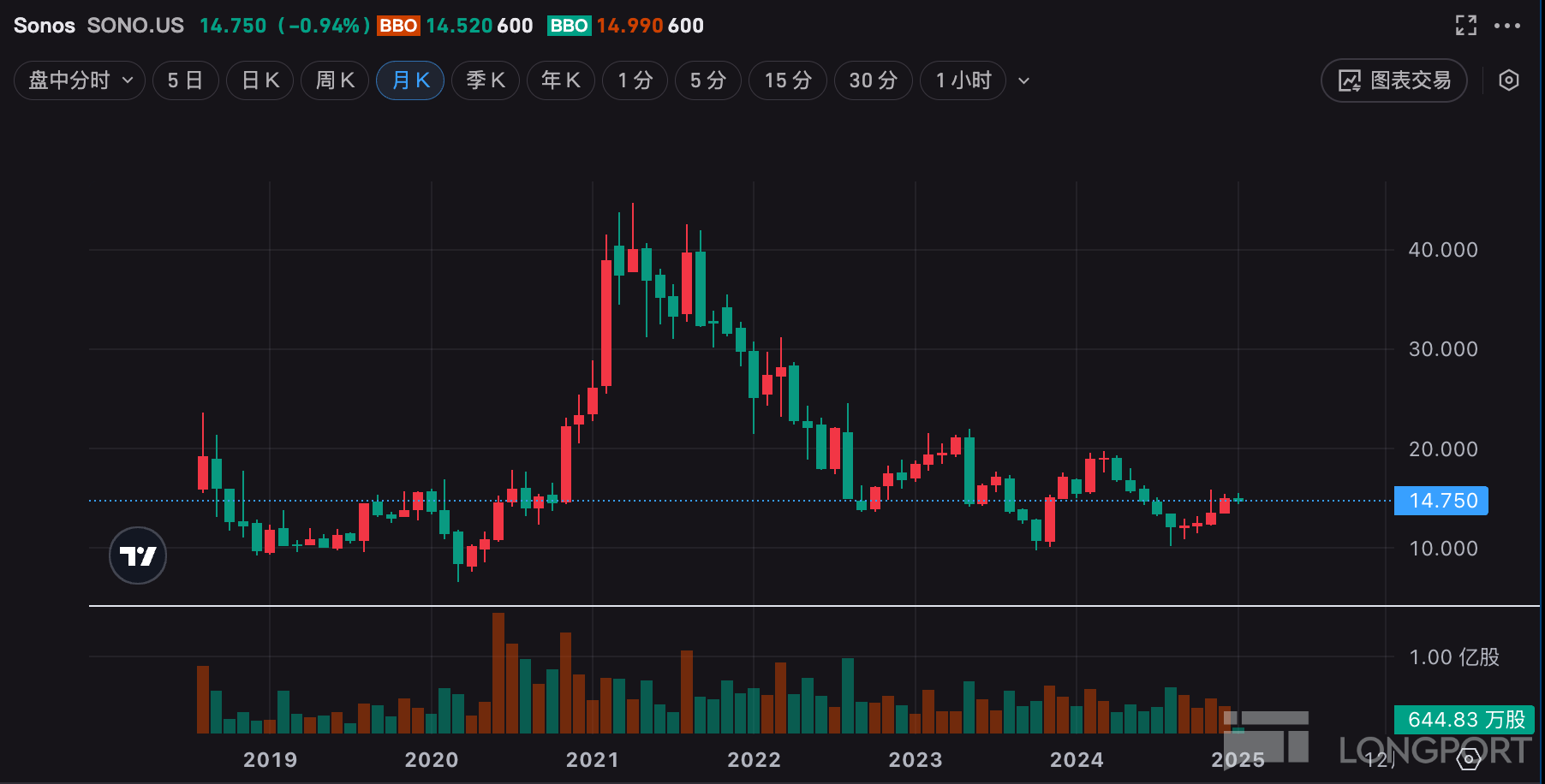This screenshot has height=784, width=1545.
Task: Open the three-dot more options menu
Action: [x=1507, y=26]
